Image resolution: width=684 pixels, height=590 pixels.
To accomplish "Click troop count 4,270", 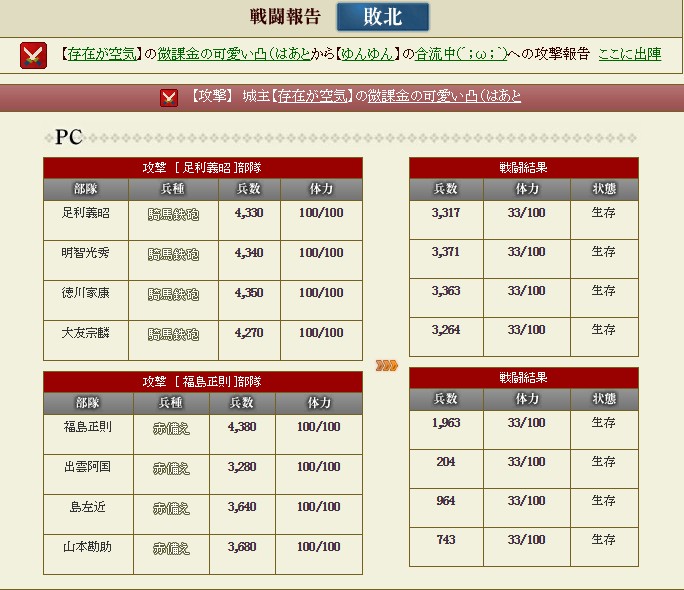I will click(x=249, y=333).
